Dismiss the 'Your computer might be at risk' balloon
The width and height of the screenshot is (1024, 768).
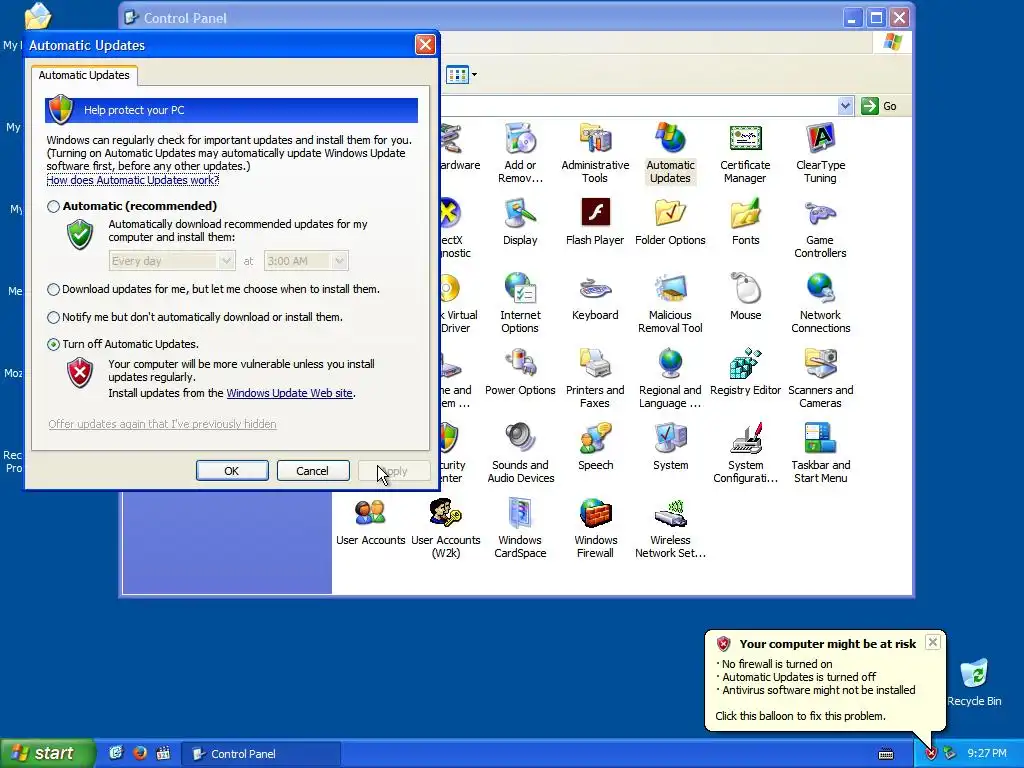[933, 642]
